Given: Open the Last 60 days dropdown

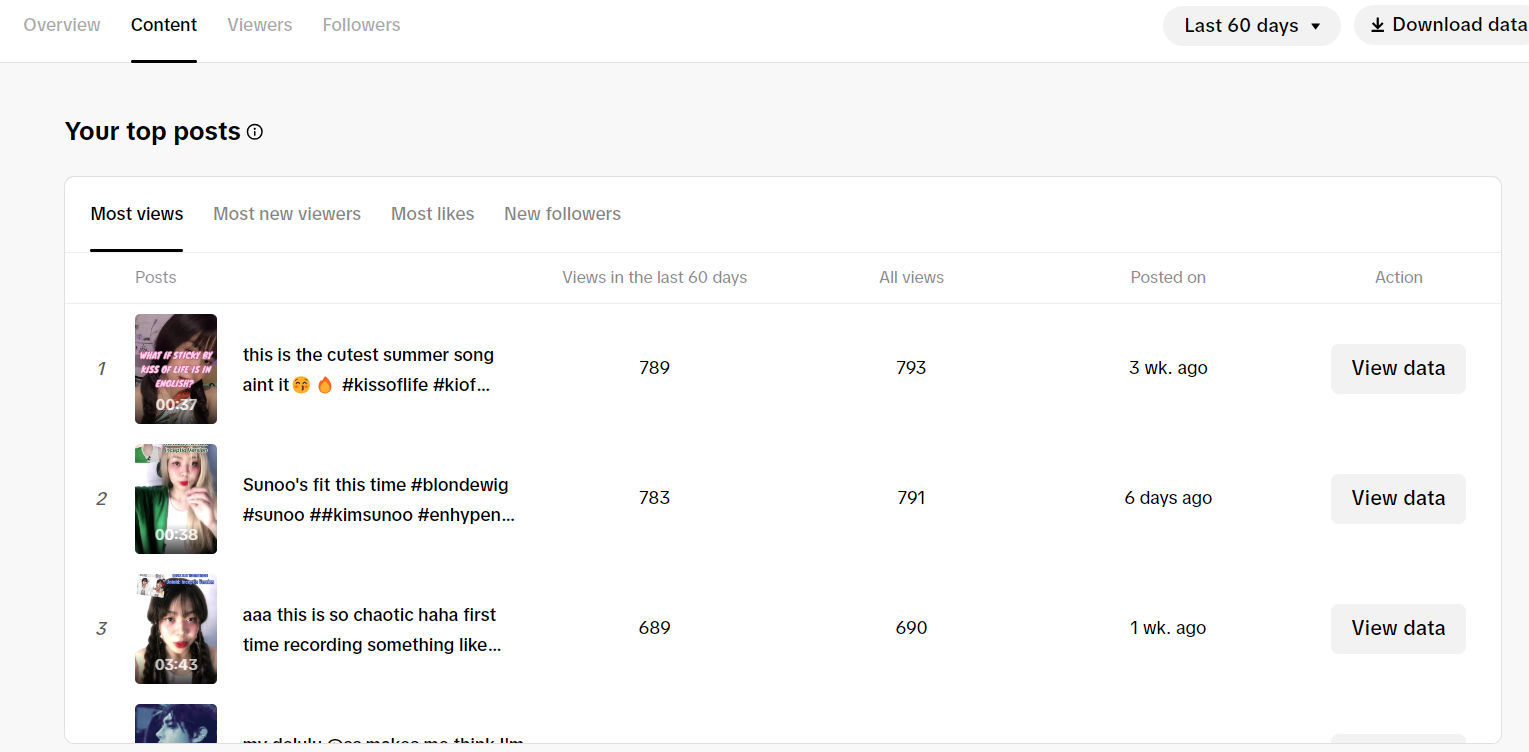Looking at the screenshot, I should [1251, 26].
